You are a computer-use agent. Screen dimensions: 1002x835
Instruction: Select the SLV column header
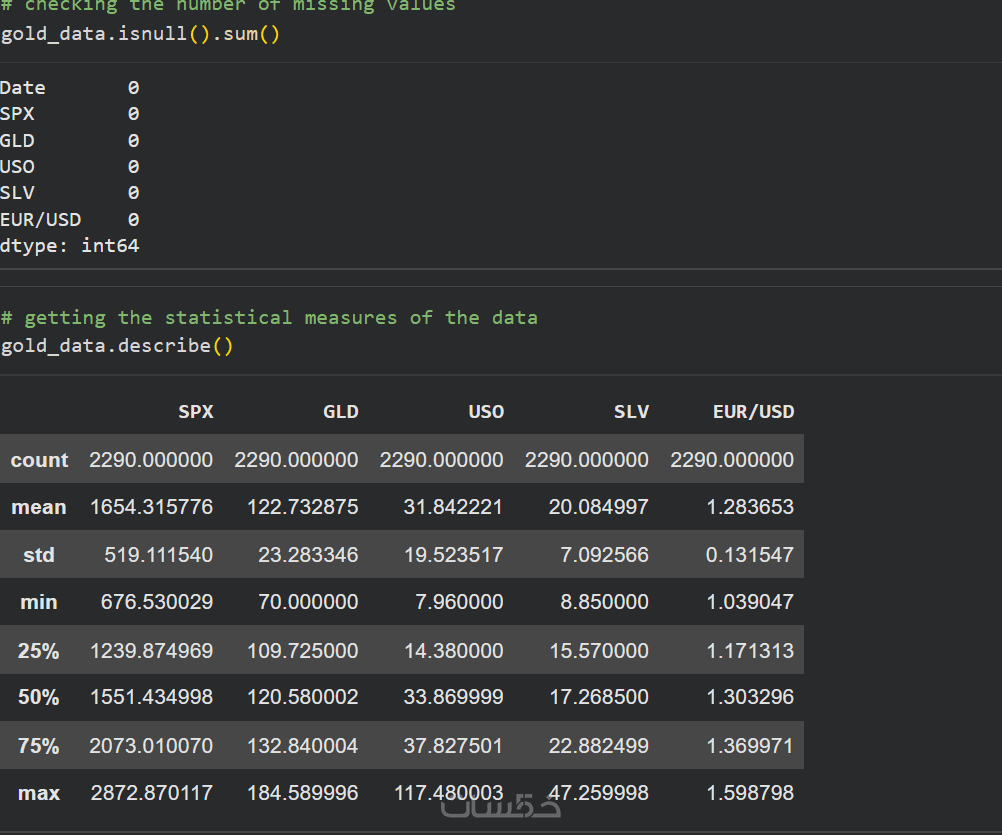pyautogui.click(x=631, y=411)
